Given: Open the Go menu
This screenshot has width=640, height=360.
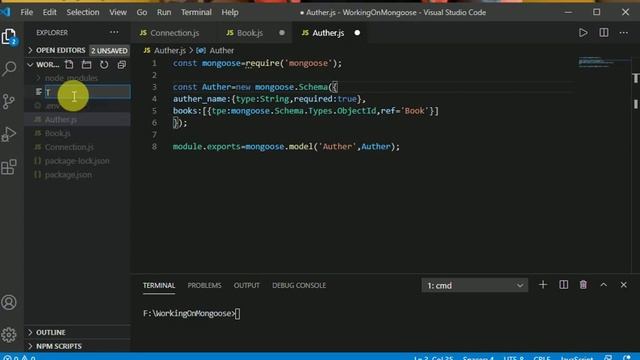Looking at the screenshot, I should point(142,12).
